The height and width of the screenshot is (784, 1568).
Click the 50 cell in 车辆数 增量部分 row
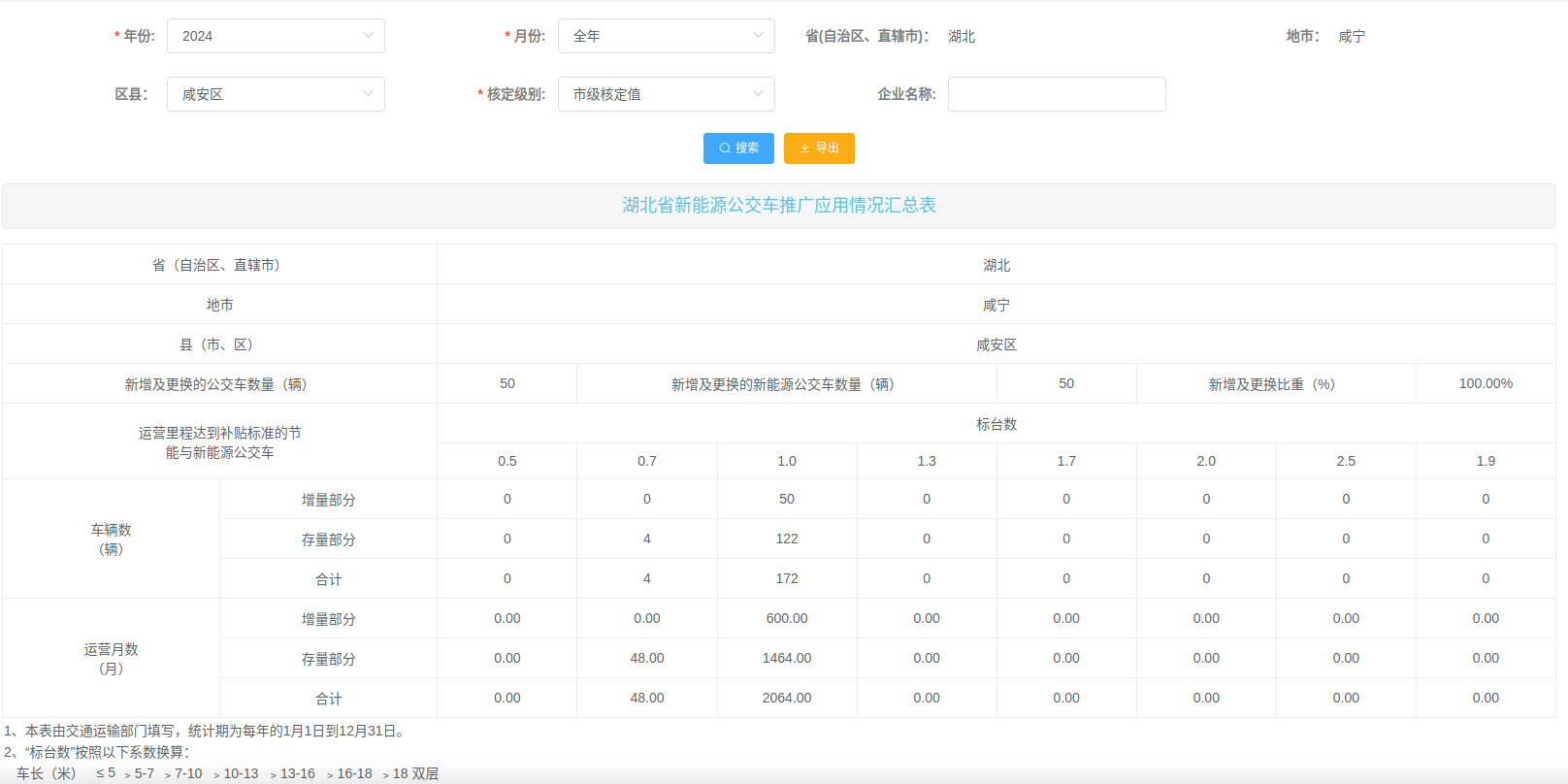click(x=787, y=499)
